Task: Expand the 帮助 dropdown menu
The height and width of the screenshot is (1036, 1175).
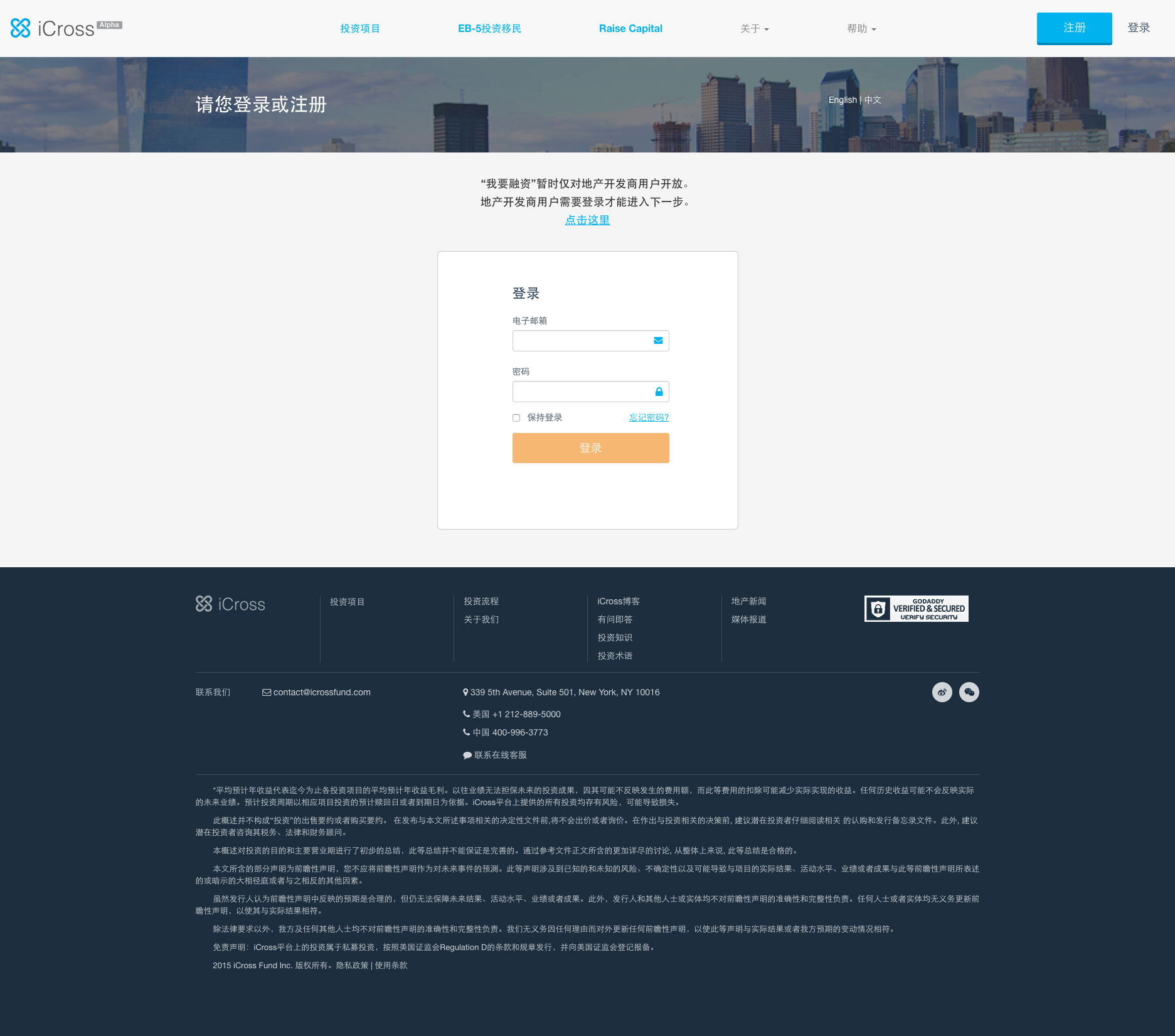Action: pos(861,29)
